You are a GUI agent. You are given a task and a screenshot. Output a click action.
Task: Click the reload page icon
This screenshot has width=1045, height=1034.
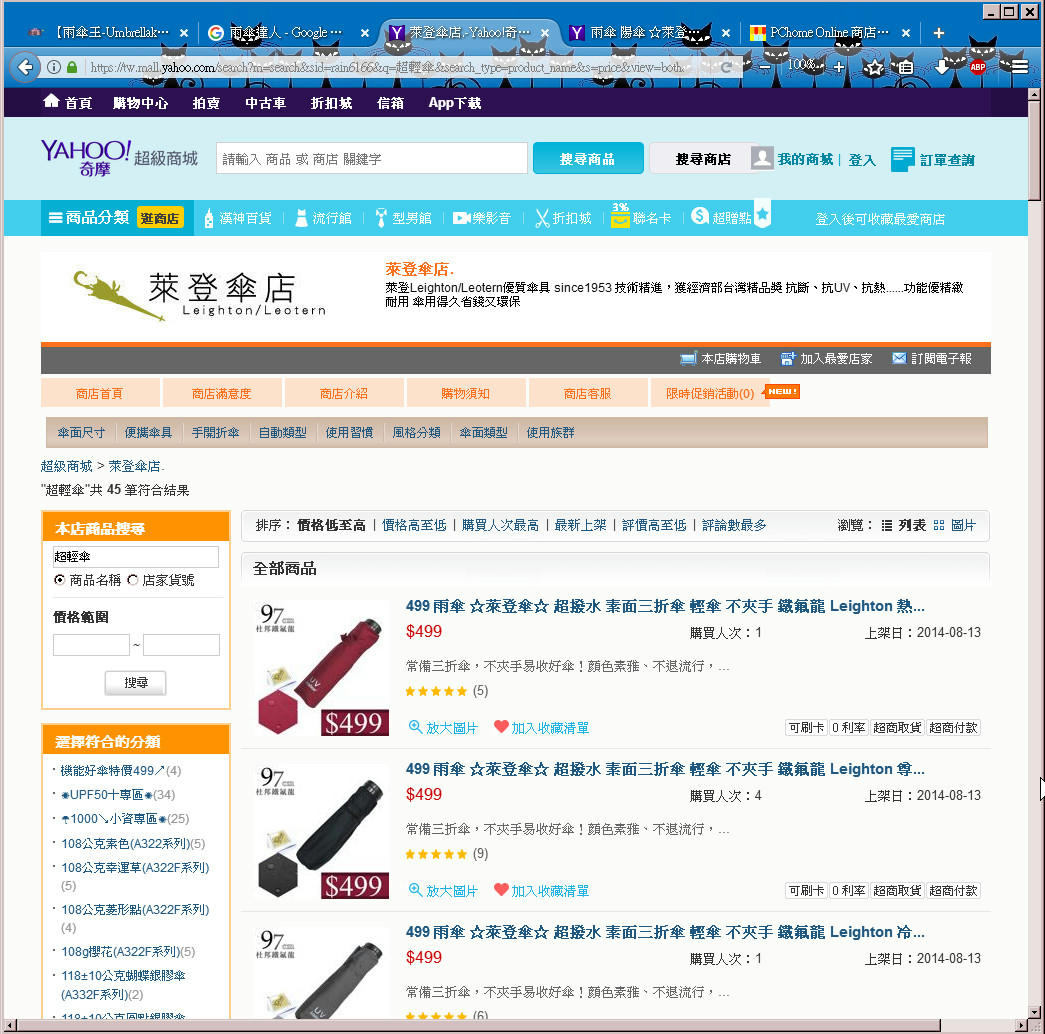726,67
